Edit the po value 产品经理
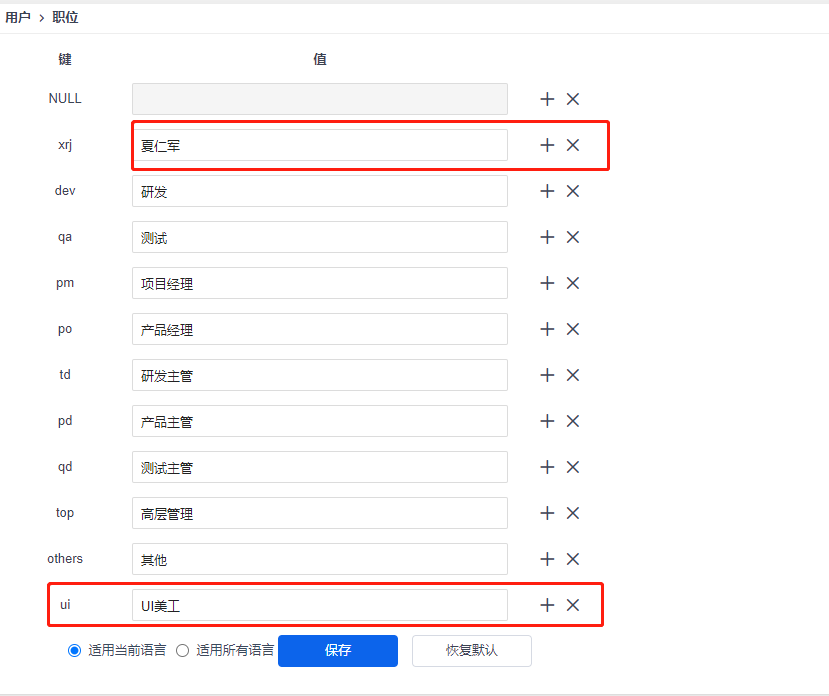The width and height of the screenshot is (829, 696). point(320,329)
